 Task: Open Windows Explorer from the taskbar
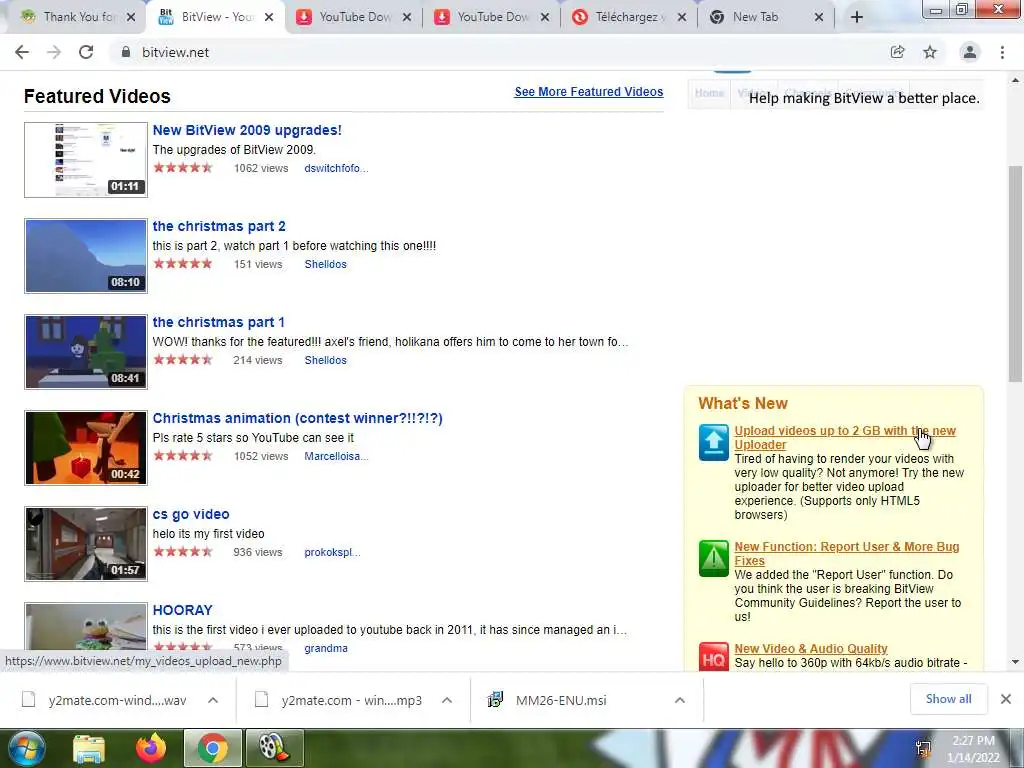click(89, 748)
